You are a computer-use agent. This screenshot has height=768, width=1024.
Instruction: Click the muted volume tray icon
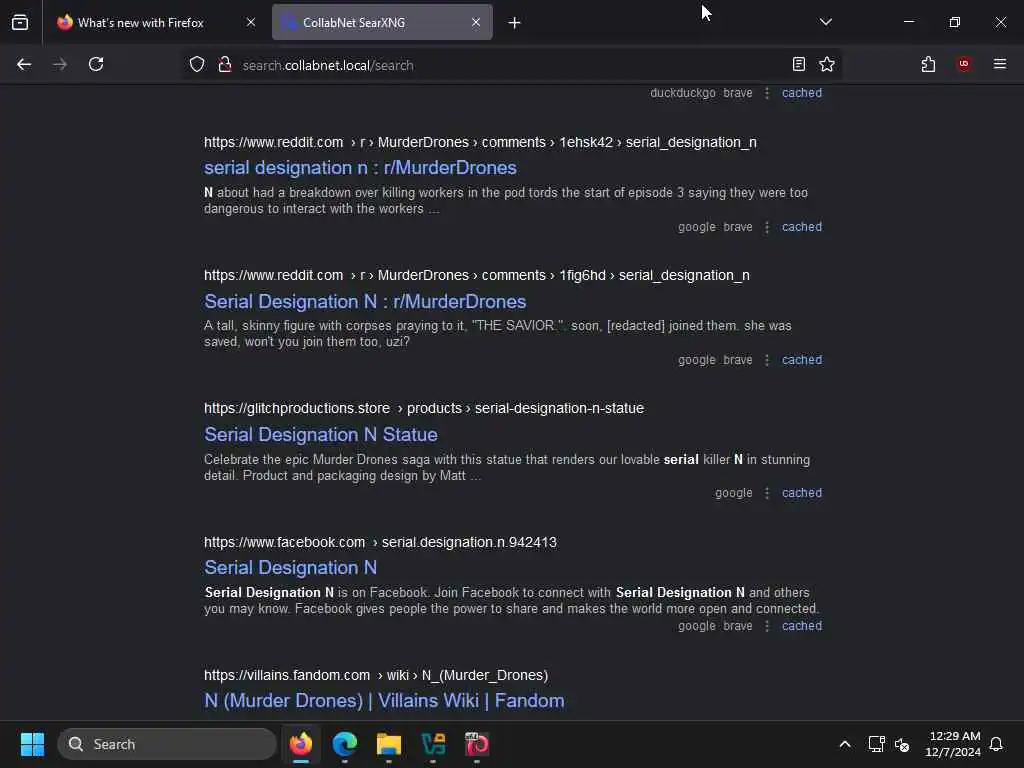(902, 744)
